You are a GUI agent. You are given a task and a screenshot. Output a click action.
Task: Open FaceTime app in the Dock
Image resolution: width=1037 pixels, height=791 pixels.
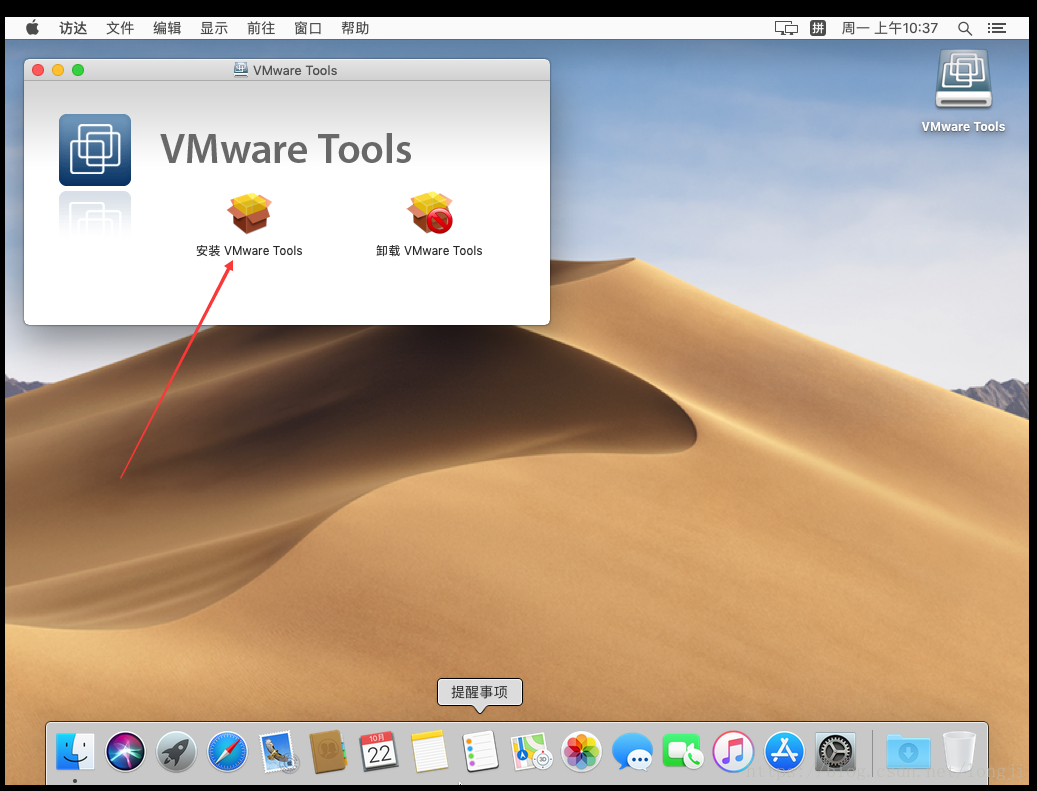(683, 752)
